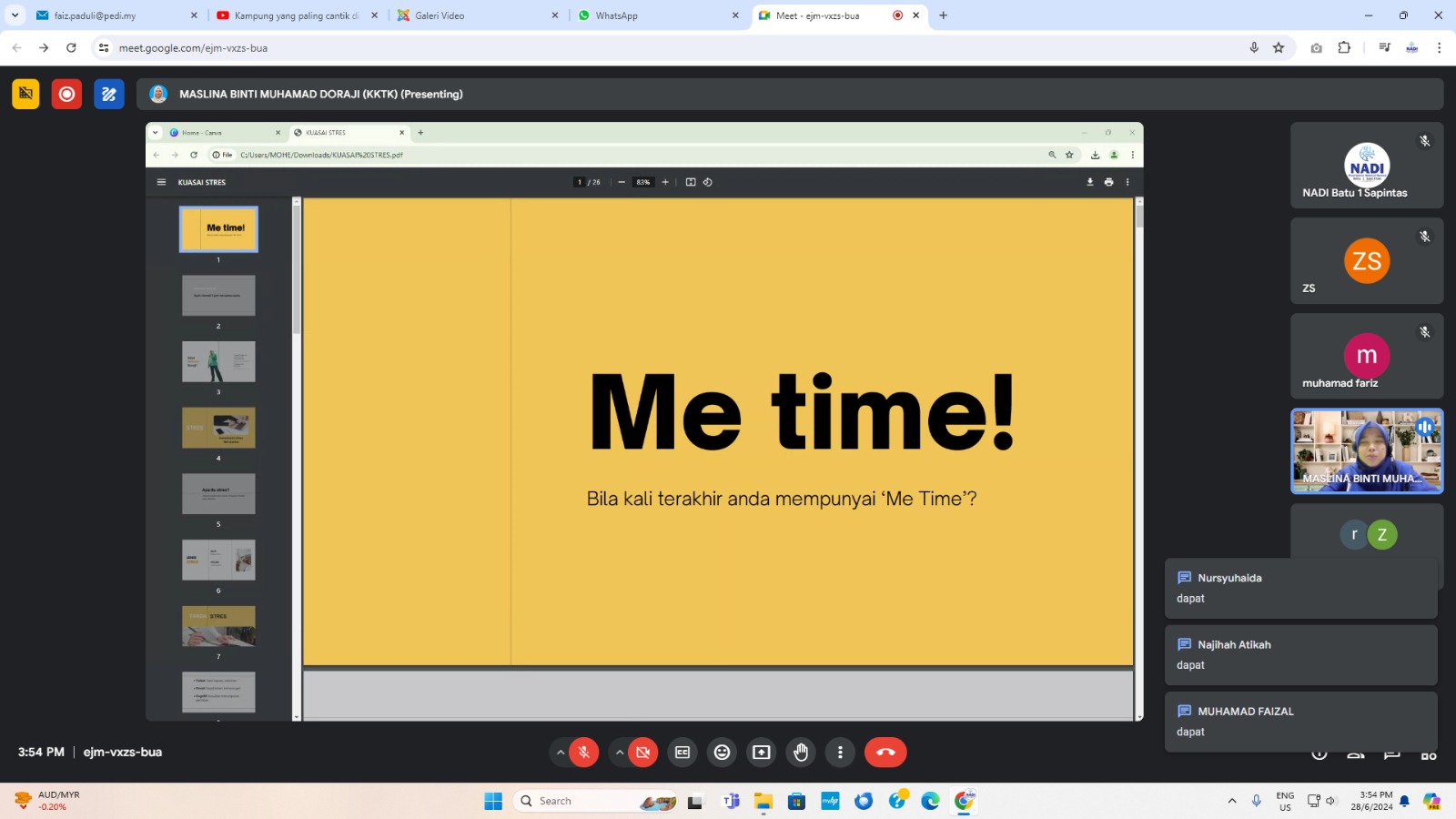Open MUHAMAD FAIZAL's chat message notification
This screenshot has height=819, width=1456.
(1300, 721)
